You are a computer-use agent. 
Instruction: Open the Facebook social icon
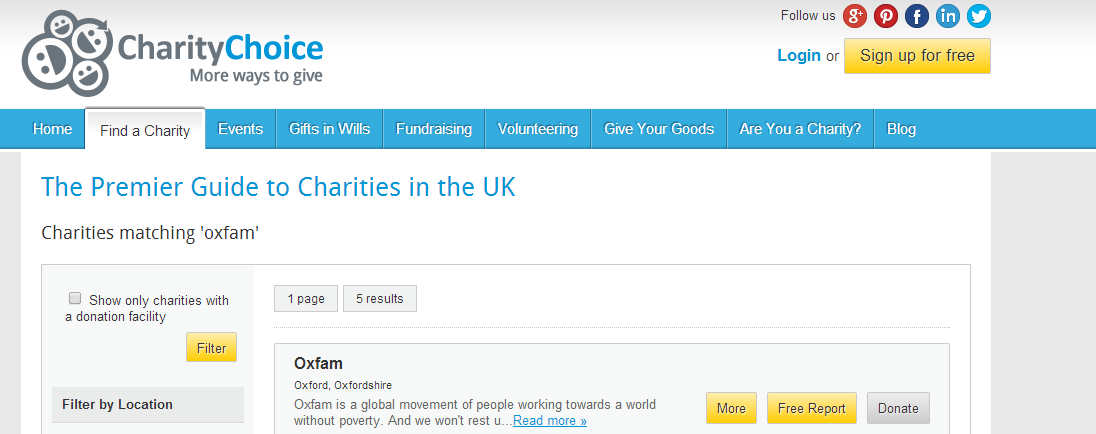coord(917,16)
